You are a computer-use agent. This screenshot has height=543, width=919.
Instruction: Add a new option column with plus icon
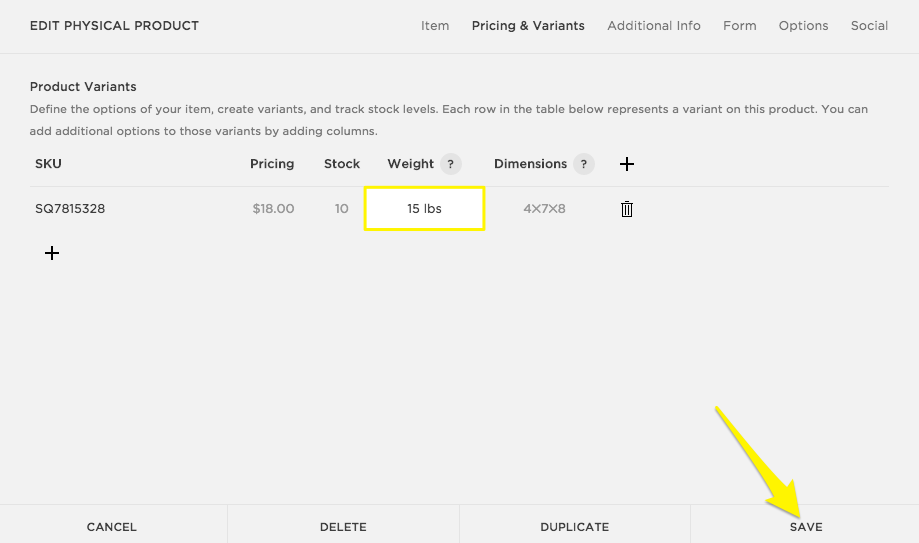pos(627,164)
